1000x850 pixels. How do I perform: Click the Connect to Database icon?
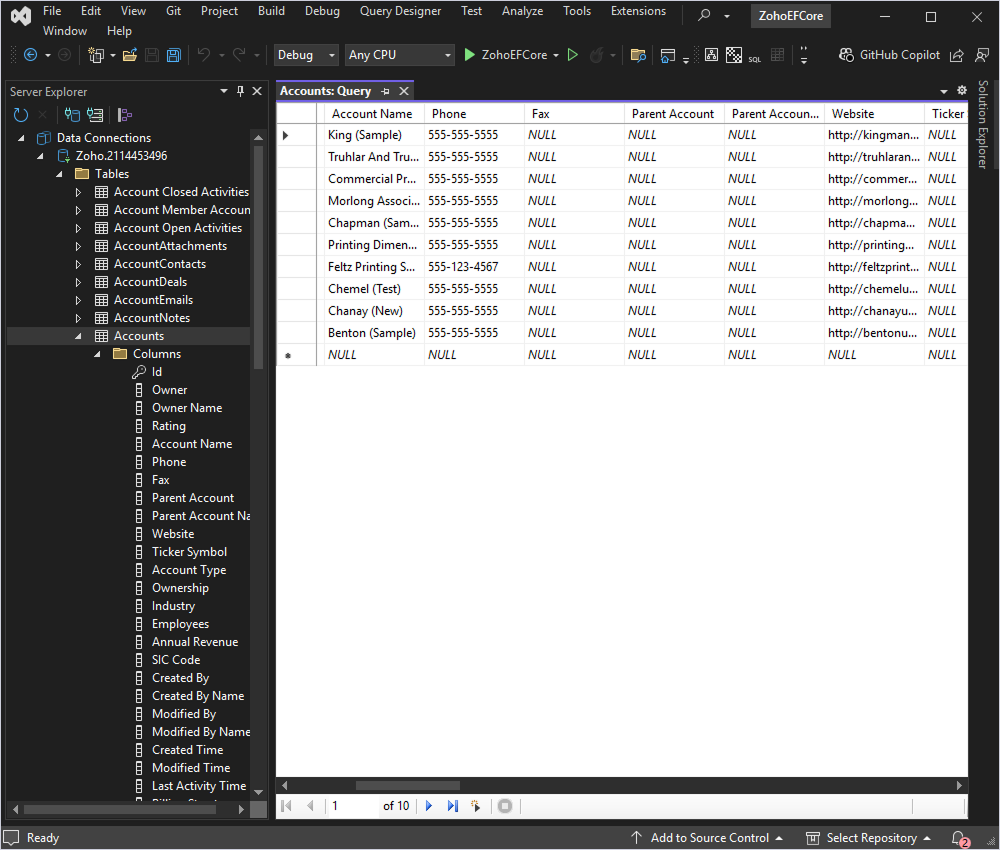72,115
